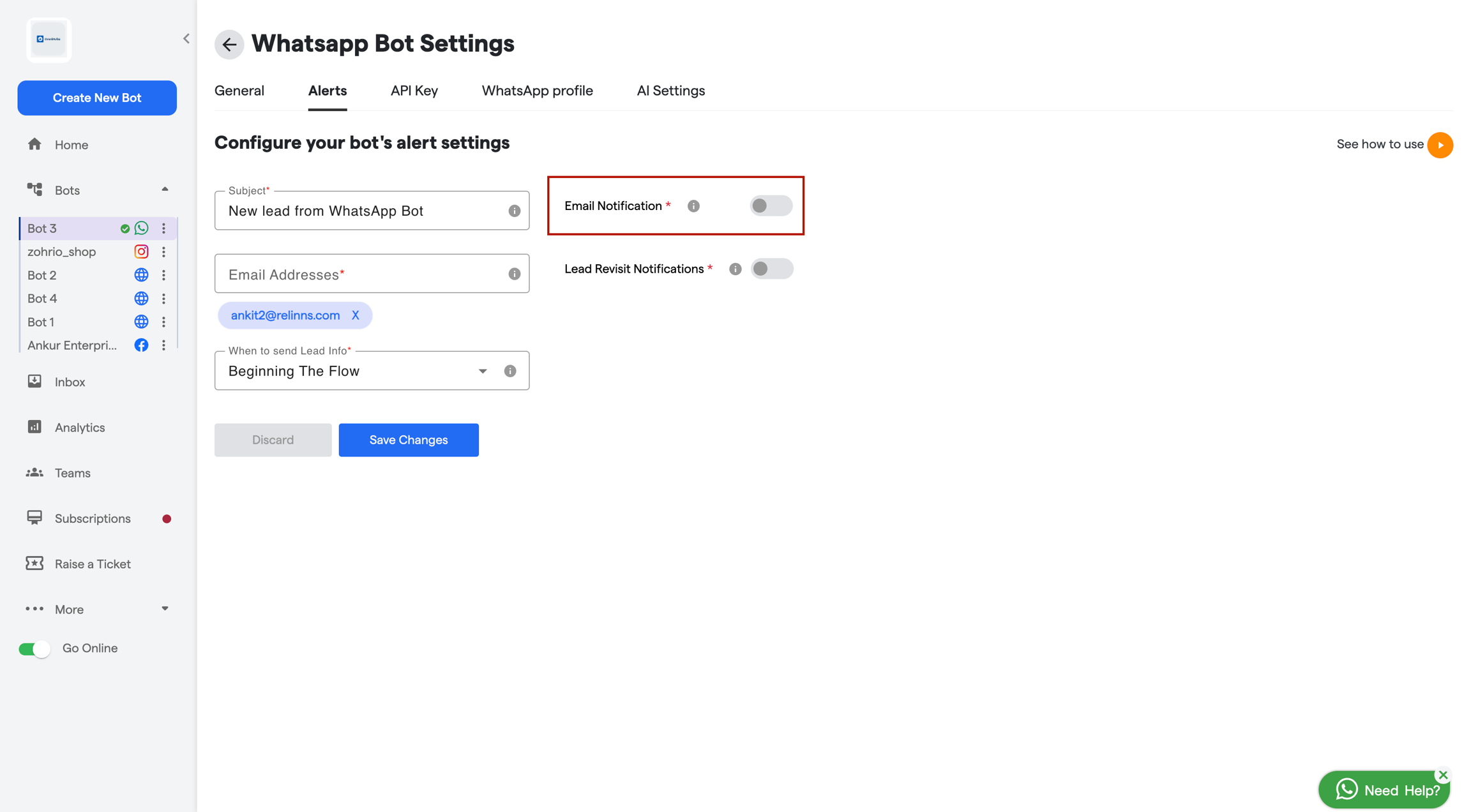
Task: Click the Lead Revisit Notifications info icon
Action: (735, 269)
